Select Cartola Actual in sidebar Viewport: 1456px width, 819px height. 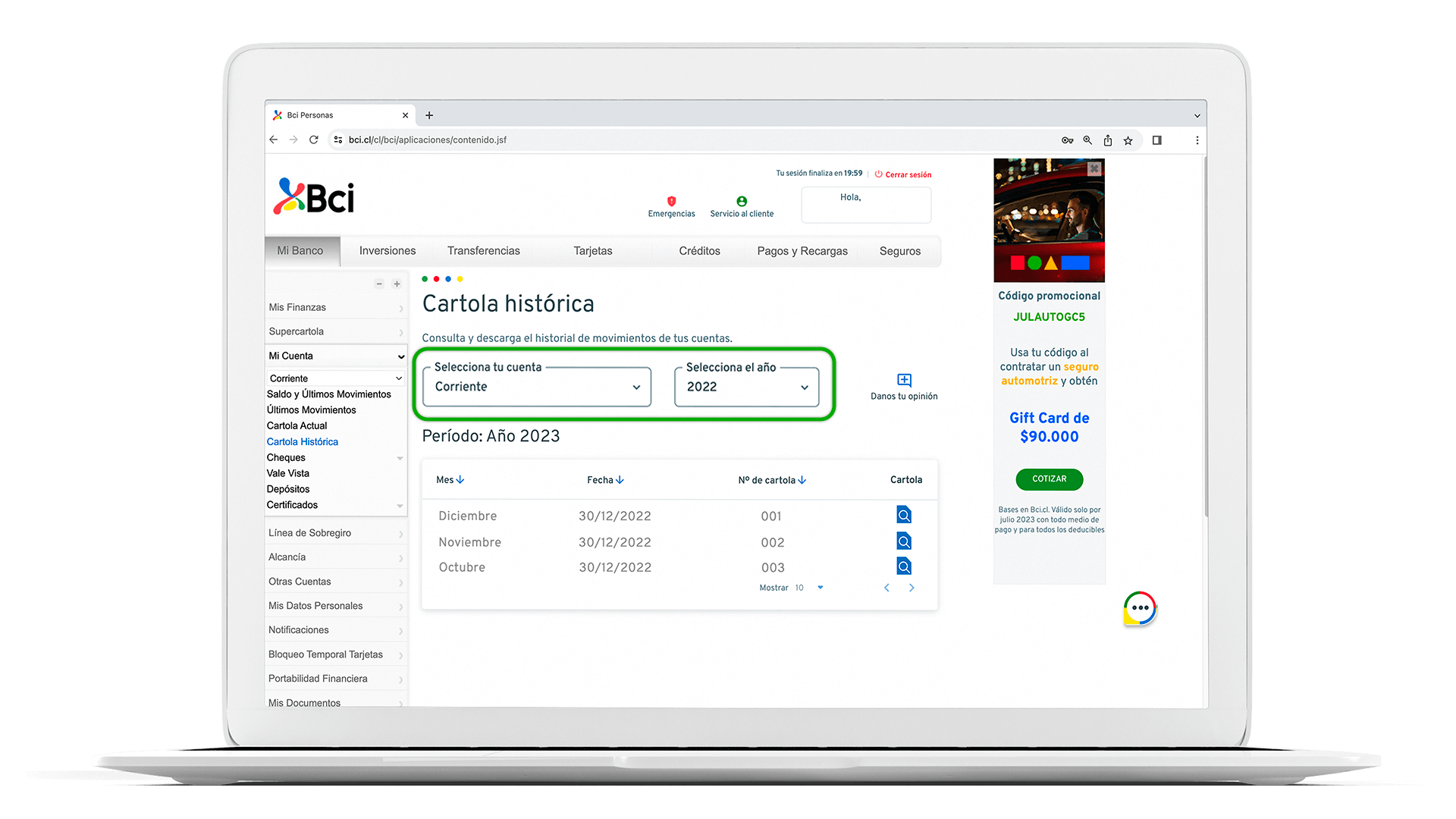pos(297,425)
